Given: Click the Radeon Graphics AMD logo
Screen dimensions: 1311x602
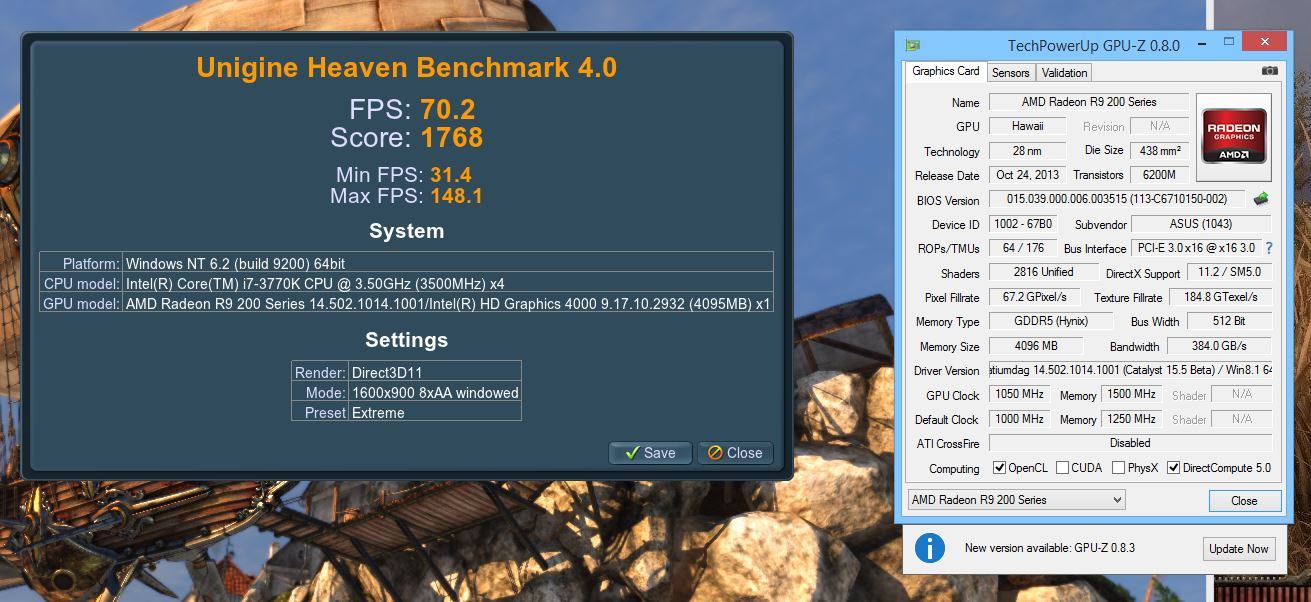Looking at the screenshot, I should tap(1234, 136).
